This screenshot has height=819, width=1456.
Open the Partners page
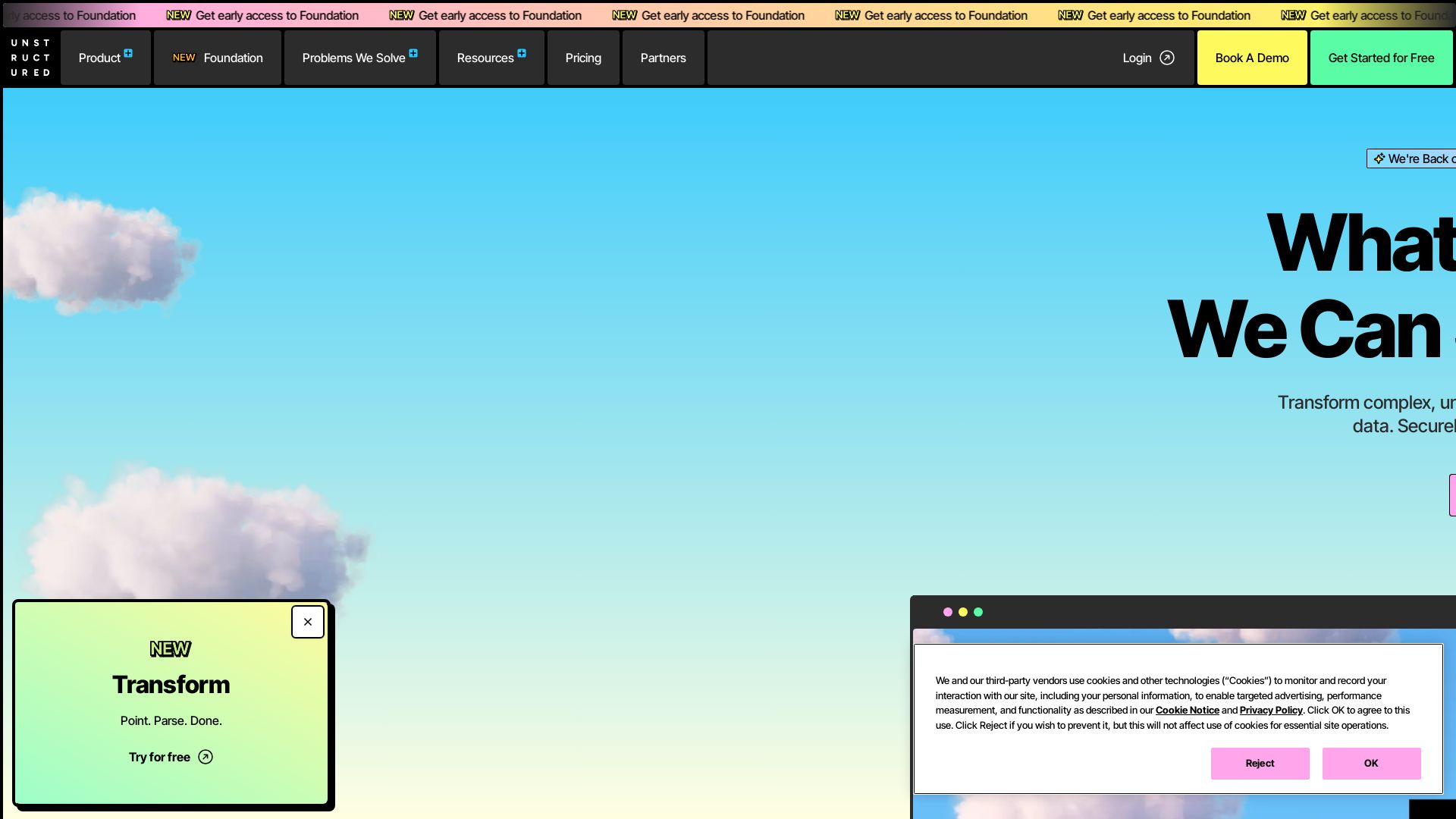[x=664, y=58]
